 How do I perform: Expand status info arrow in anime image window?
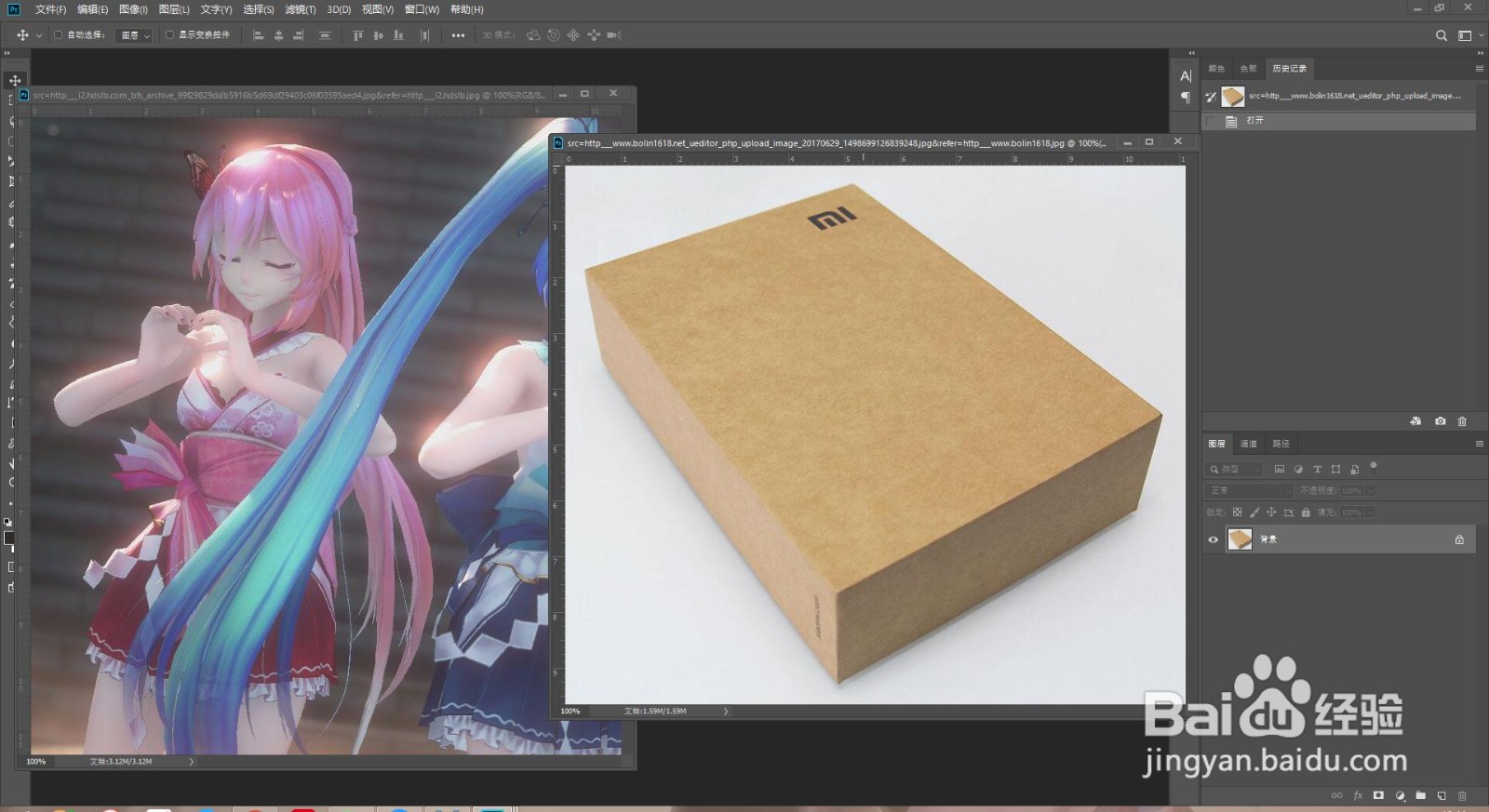[192, 762]
